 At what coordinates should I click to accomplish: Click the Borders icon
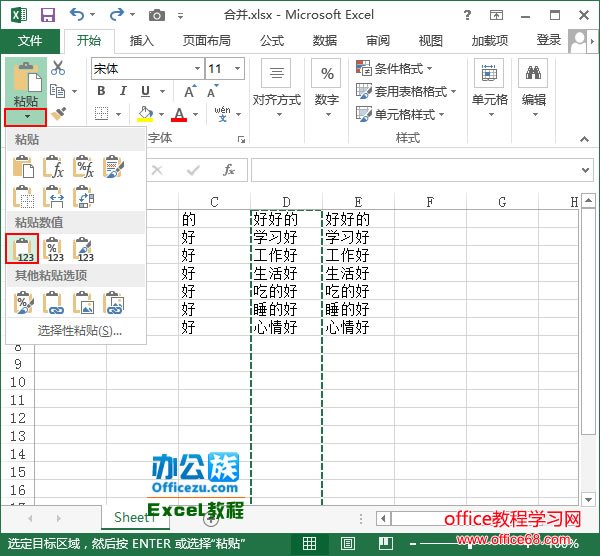[101, 114]
